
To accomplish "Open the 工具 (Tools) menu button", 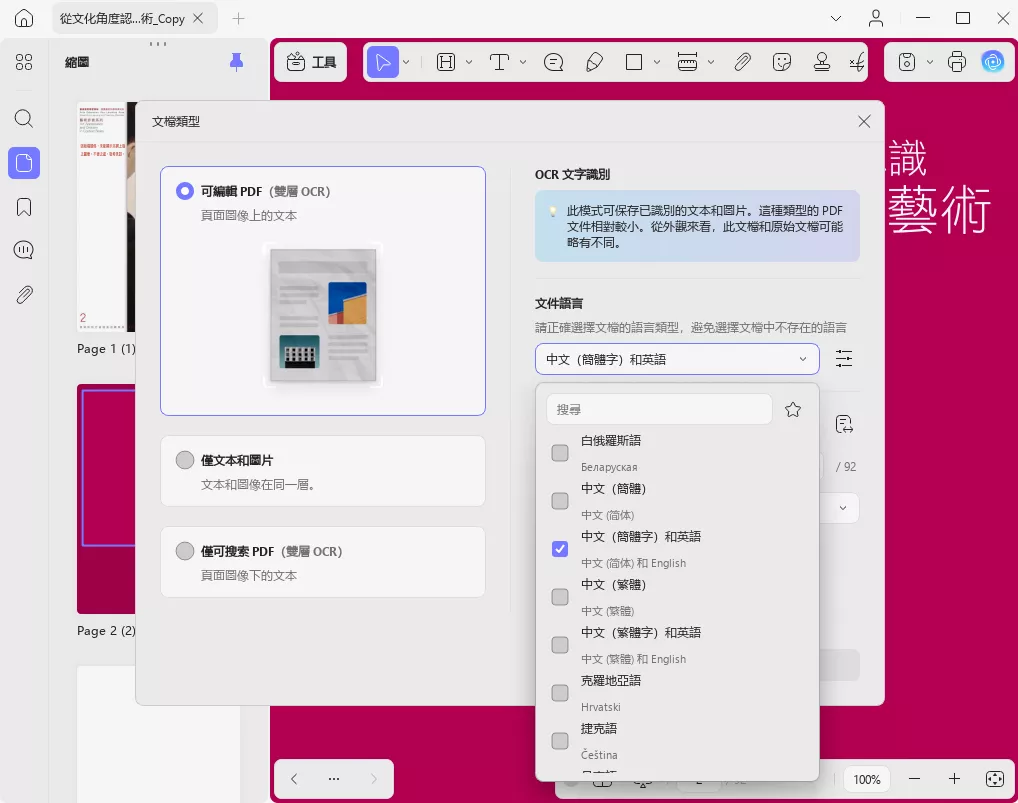I will [310, 61].
